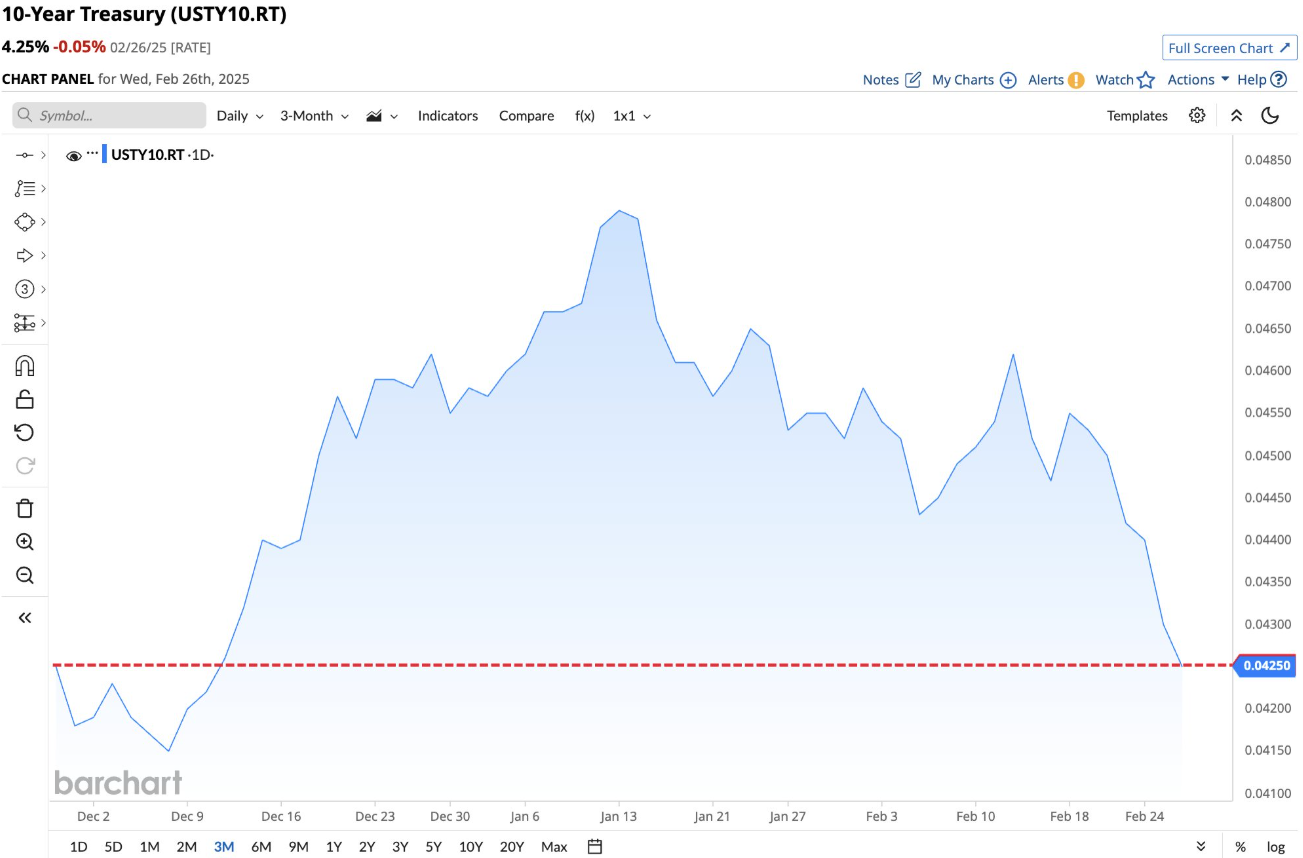Select the line drawing tool in sidebar
Viewport: 1303px width, 858px height.
[25, 155]
